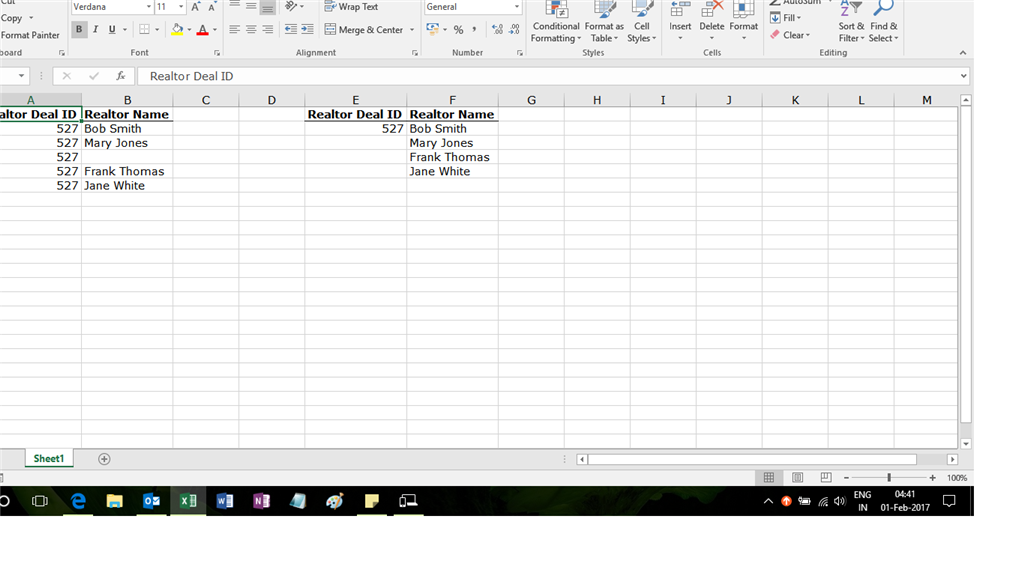Apply Percent Style formatting
This screenshot has height=575, width=1024.
[x=458, y=29]
